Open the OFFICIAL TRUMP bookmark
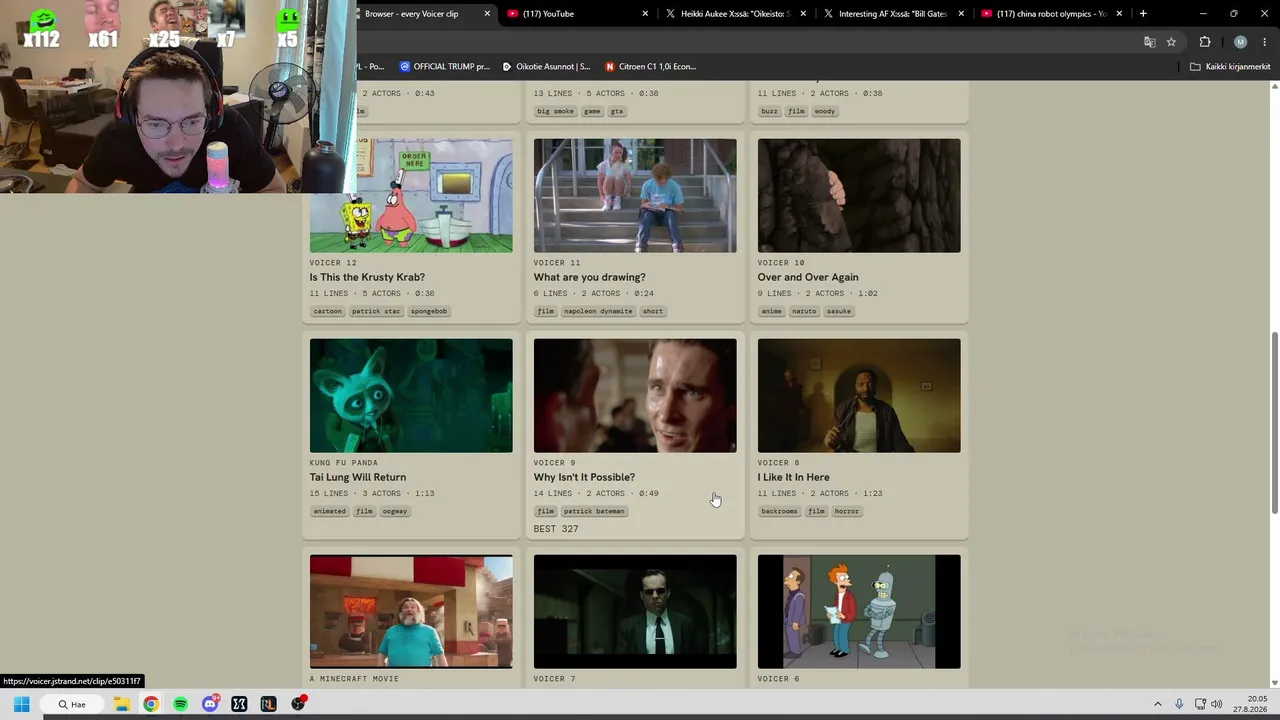 pyautogui.click(x=444, y=67)
